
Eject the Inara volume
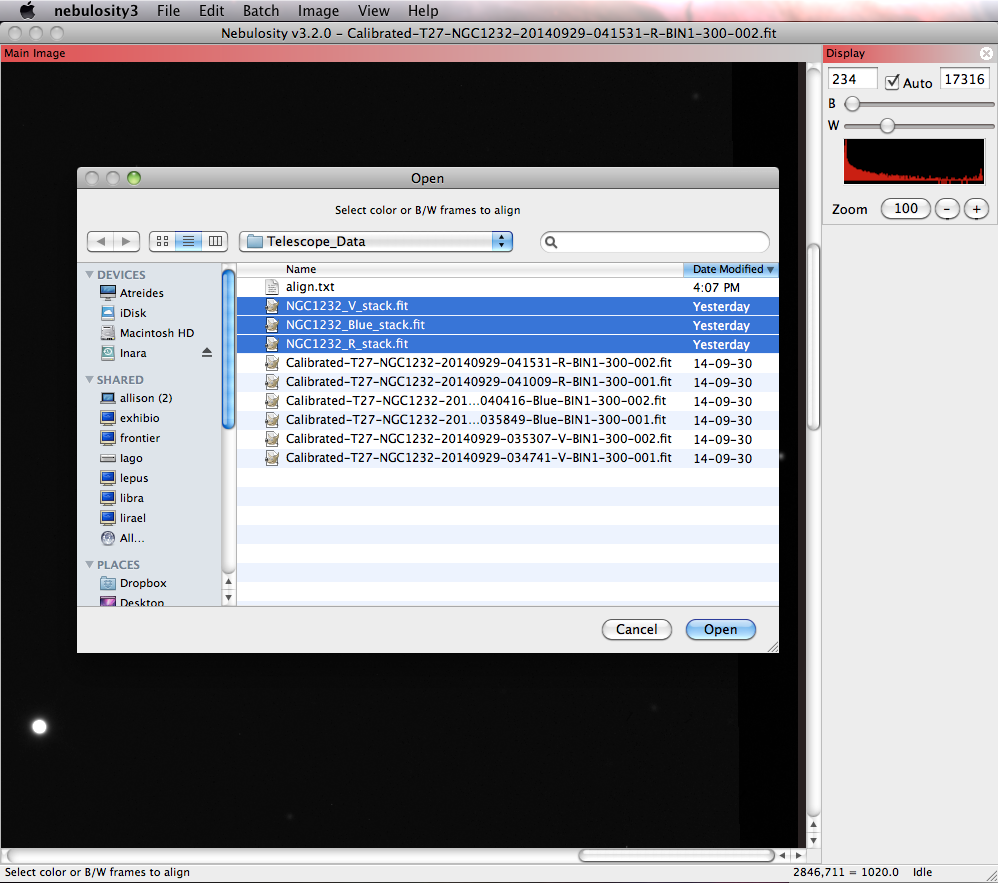[207, 353]
